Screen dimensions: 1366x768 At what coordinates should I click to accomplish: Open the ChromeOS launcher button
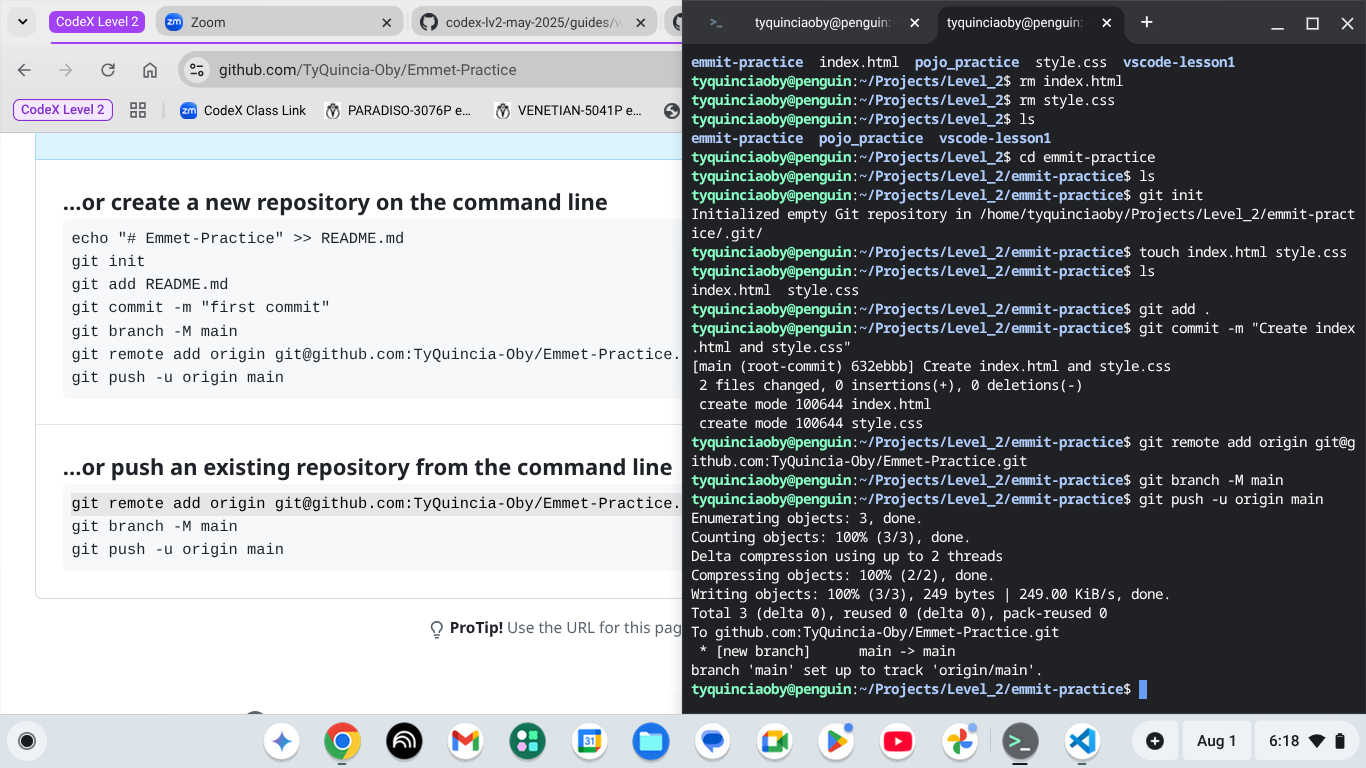click(27, 741)
